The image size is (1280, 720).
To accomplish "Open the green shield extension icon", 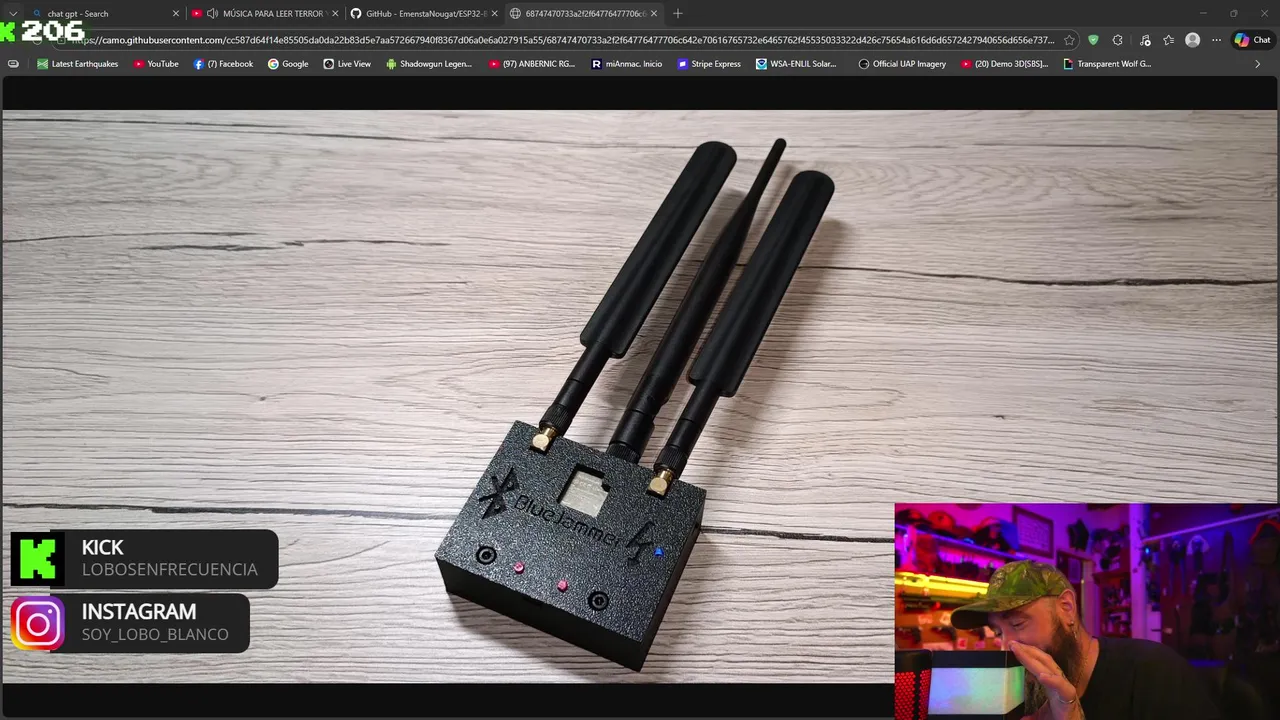I will (1093, 40).
